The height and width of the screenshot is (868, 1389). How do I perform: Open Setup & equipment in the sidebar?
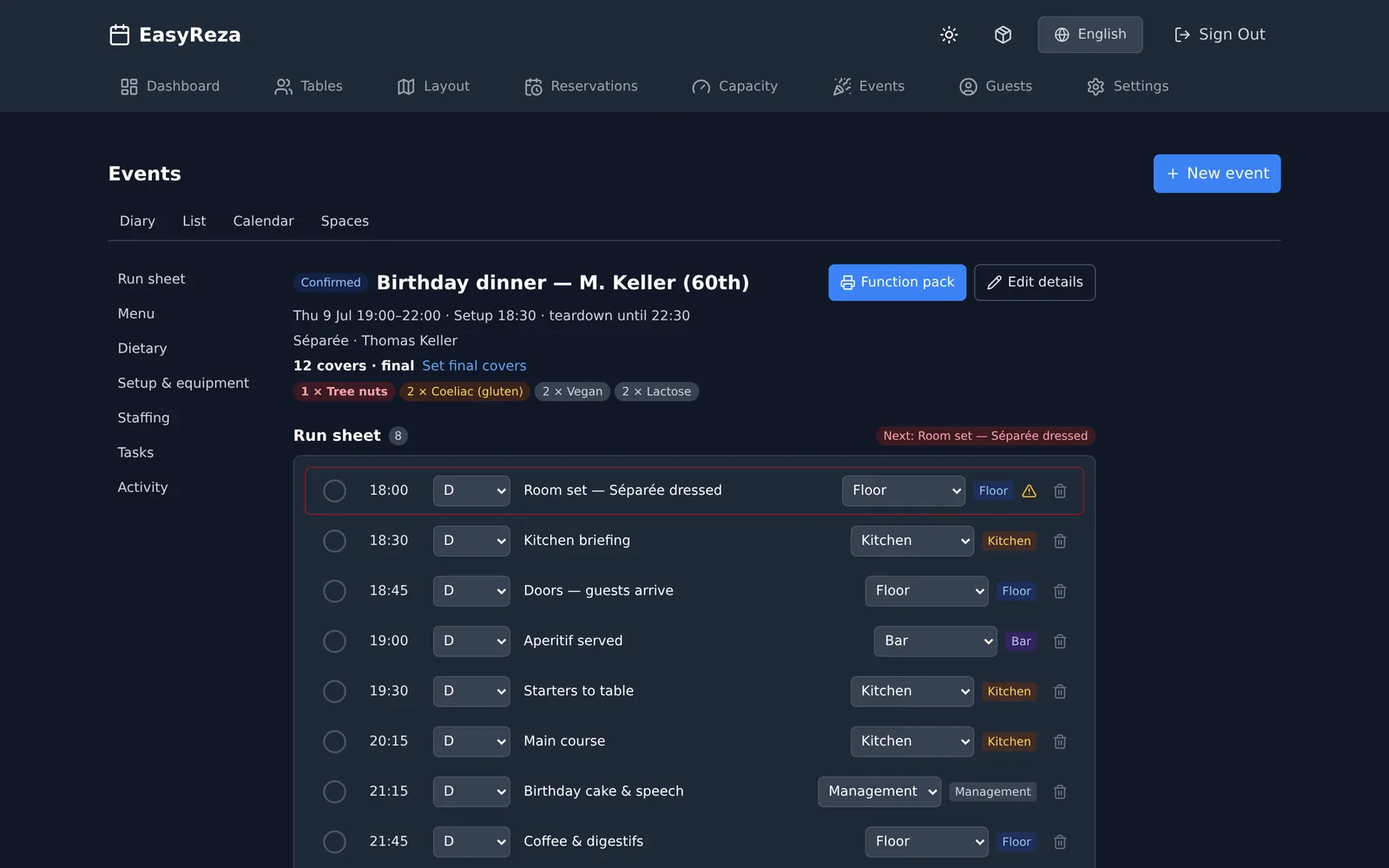(183, 384)
